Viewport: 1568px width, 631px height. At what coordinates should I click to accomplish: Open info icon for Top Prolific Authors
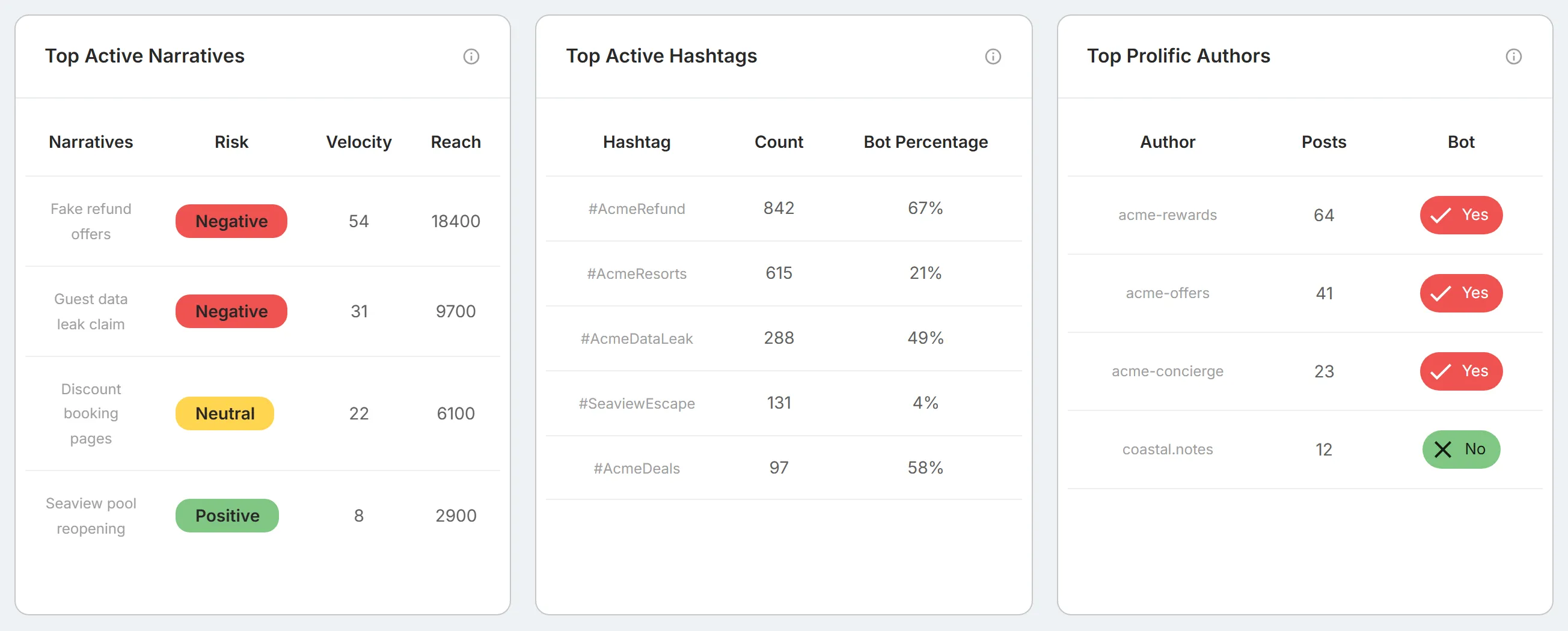click(1513, 56)
